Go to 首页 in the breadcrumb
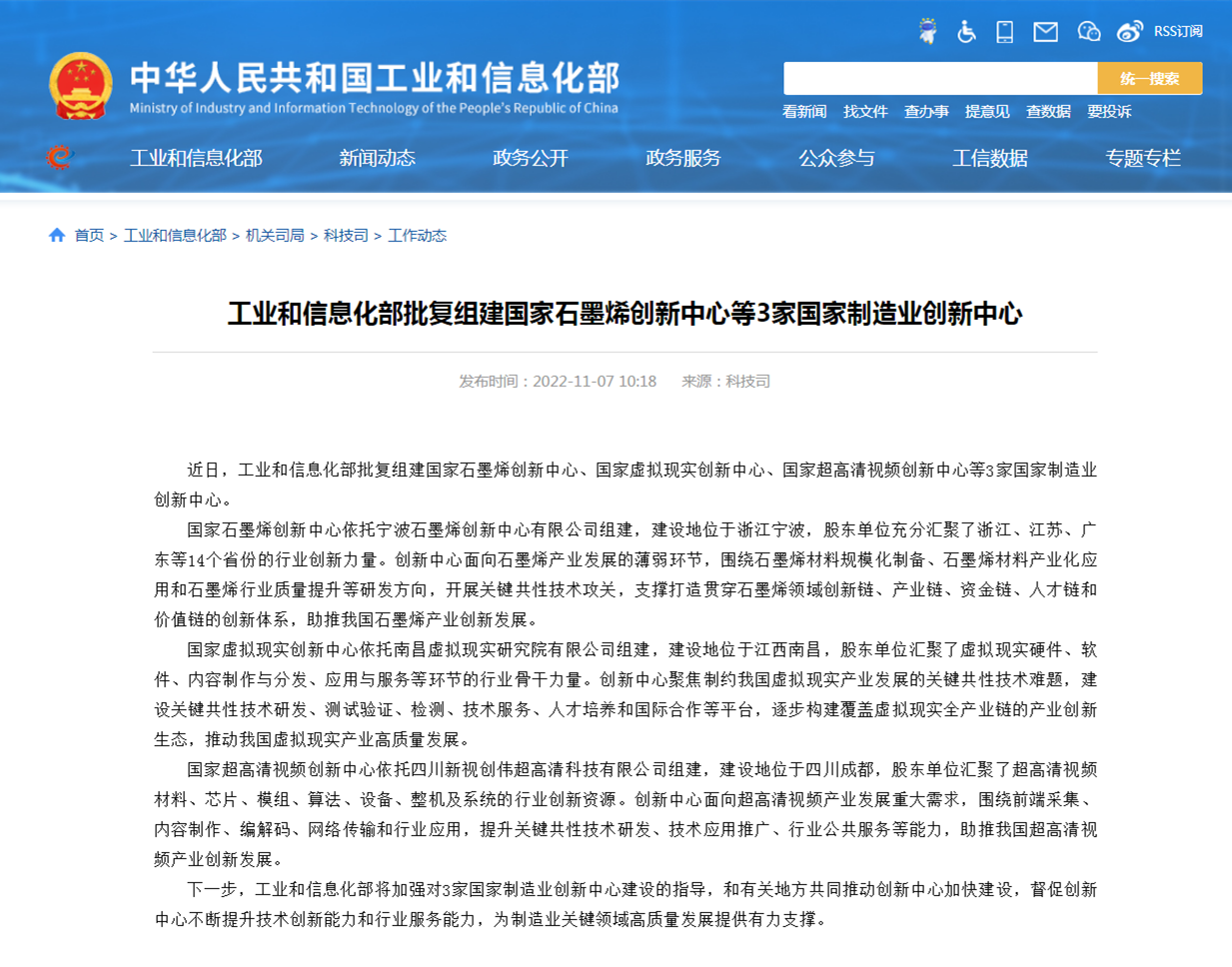 coord(89,236)
